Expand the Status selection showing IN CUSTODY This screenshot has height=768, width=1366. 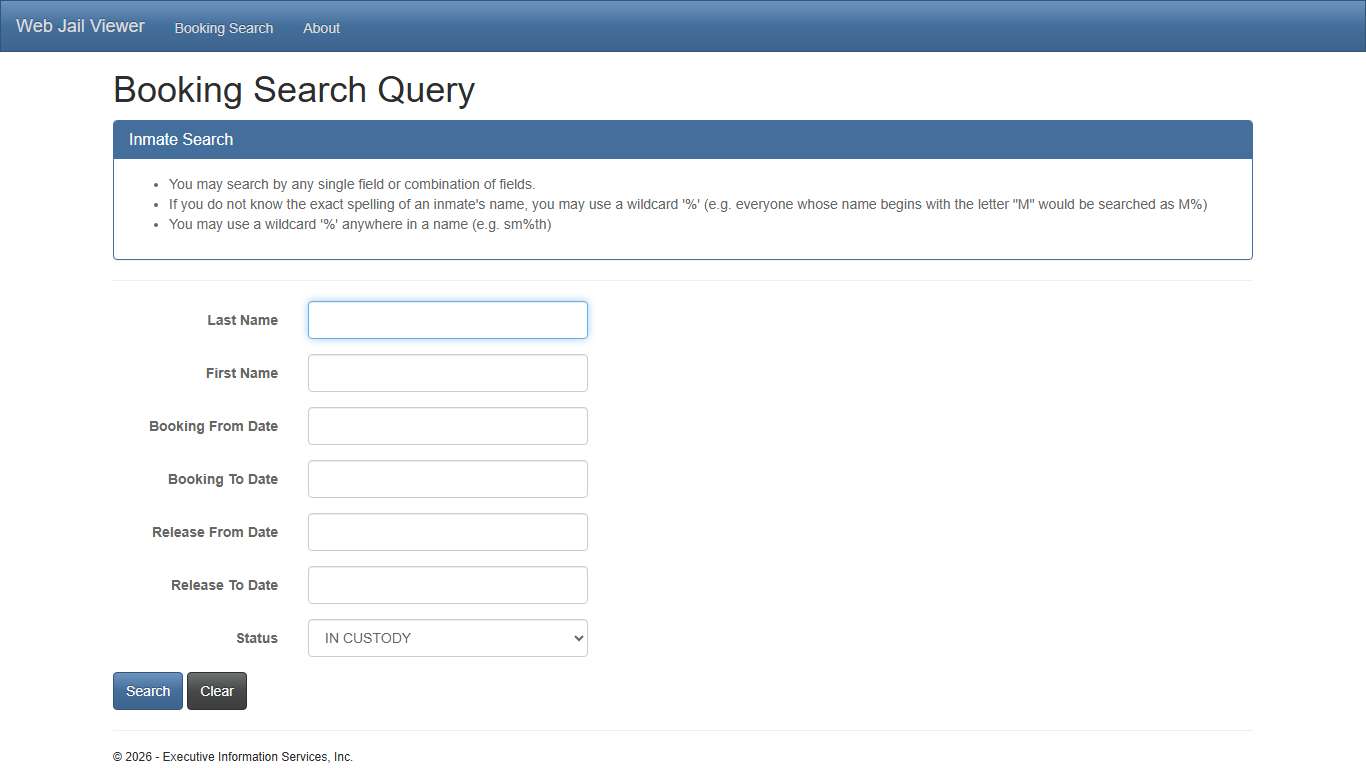coord(447,638)
